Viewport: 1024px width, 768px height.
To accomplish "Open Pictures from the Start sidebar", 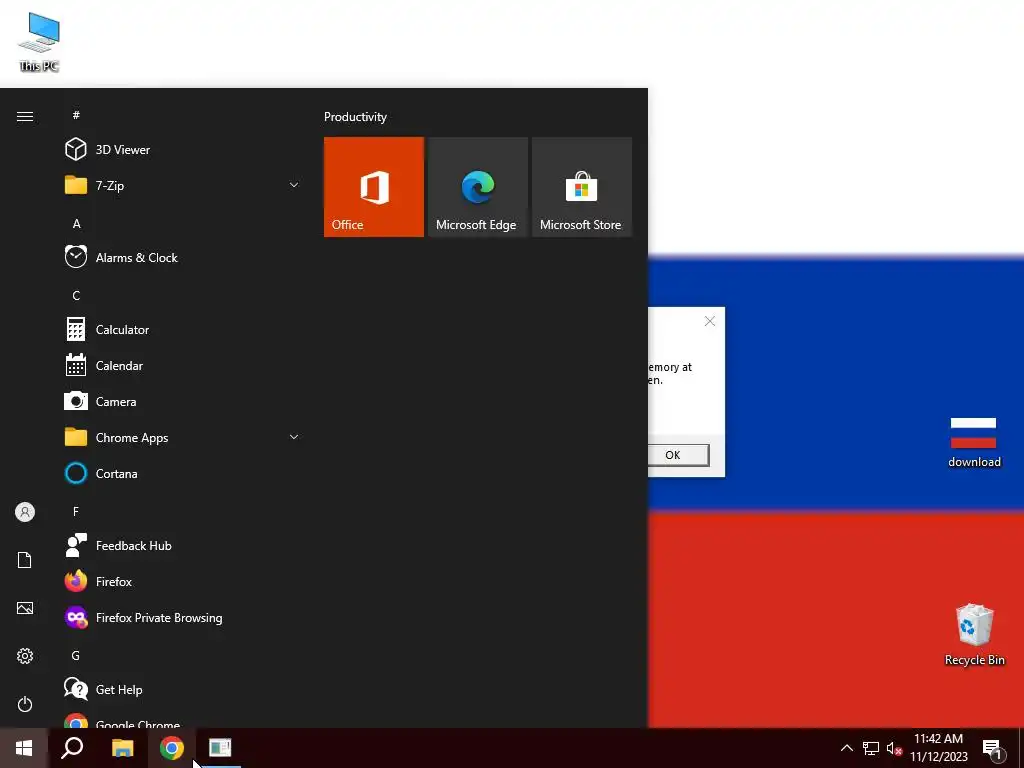I will tap(25, 608).
